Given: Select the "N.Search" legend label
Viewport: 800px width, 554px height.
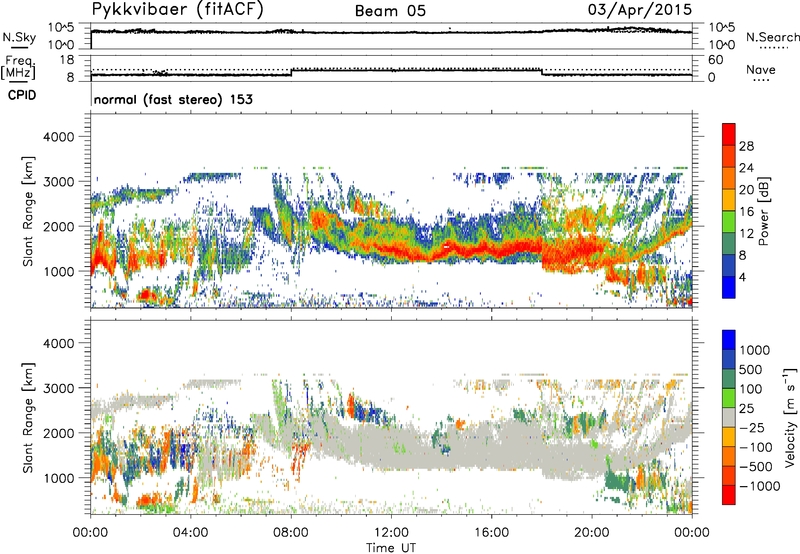Looking at the screenshot, I should tap(773, 37).
